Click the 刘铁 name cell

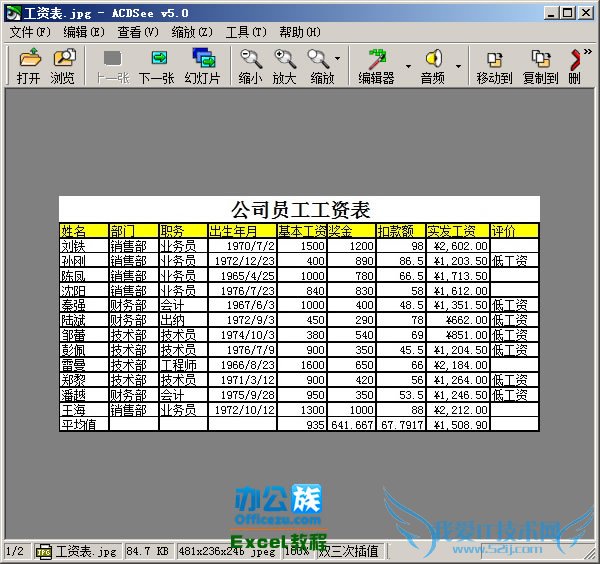84,246
